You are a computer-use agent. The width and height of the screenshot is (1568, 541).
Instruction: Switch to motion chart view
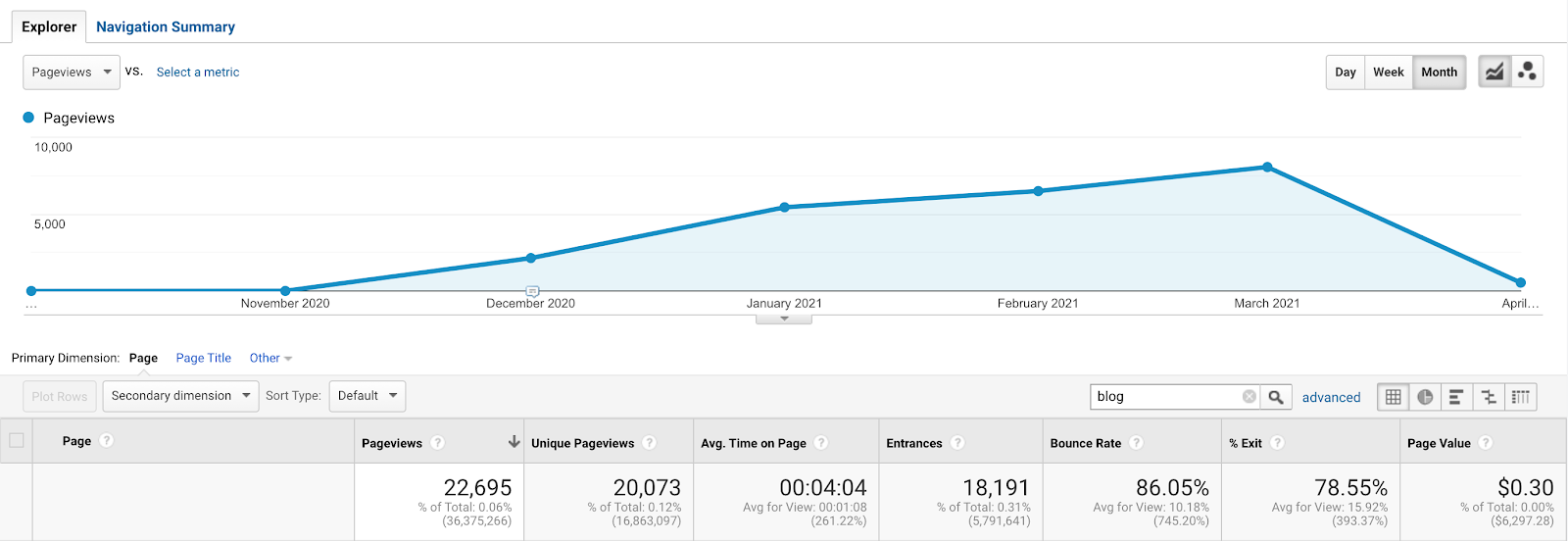point(1527,72)
